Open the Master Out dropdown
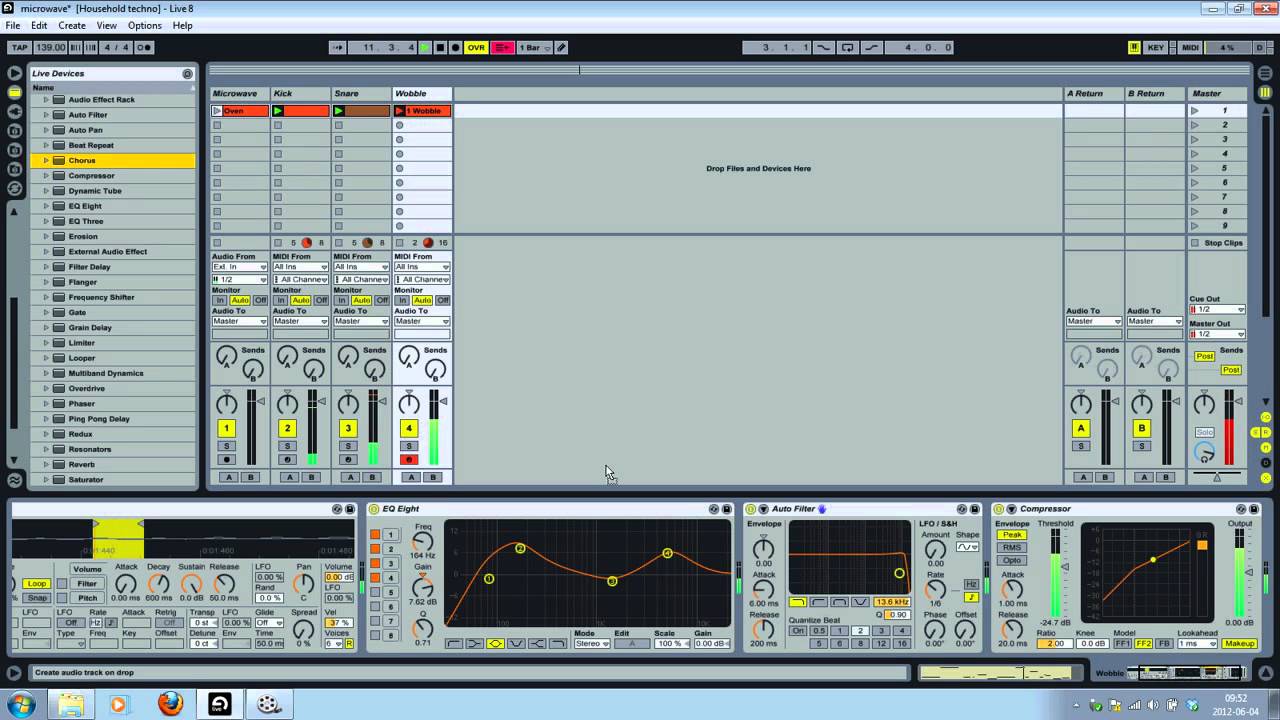Viewport: 1280px width, 720px height. point(1217,334)
